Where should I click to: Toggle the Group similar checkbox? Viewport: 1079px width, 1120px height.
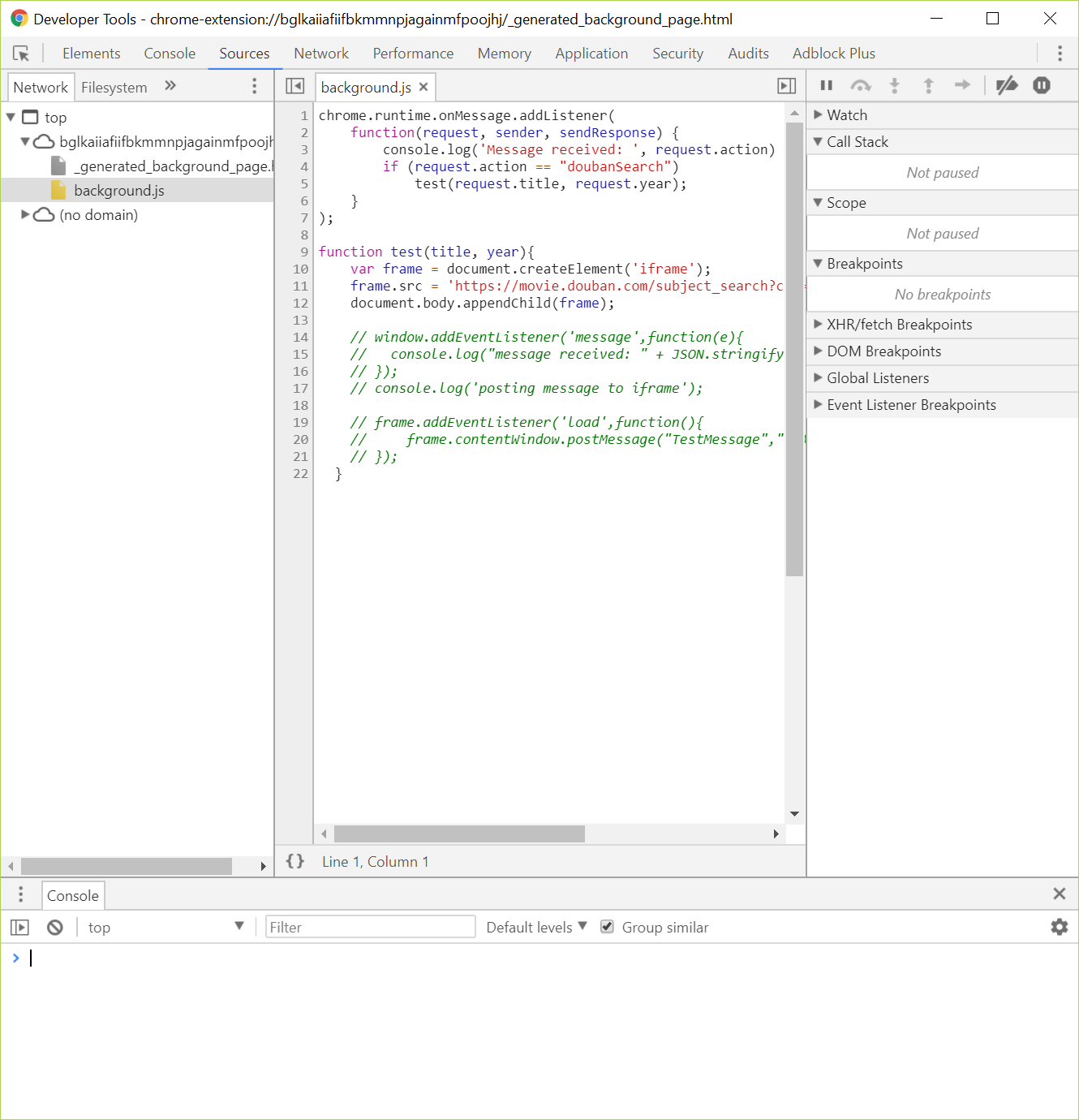607,927
